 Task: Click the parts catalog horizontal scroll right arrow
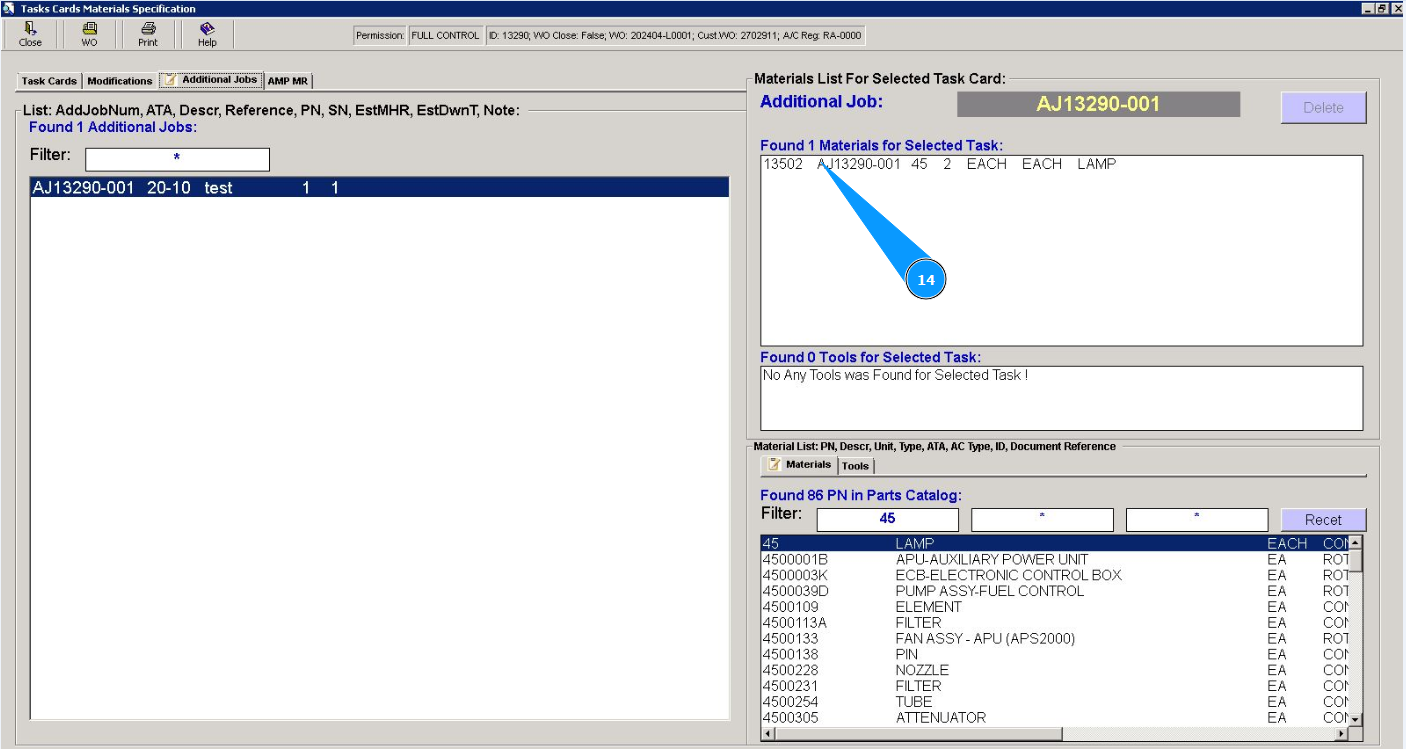click(x=1342, y=734)
